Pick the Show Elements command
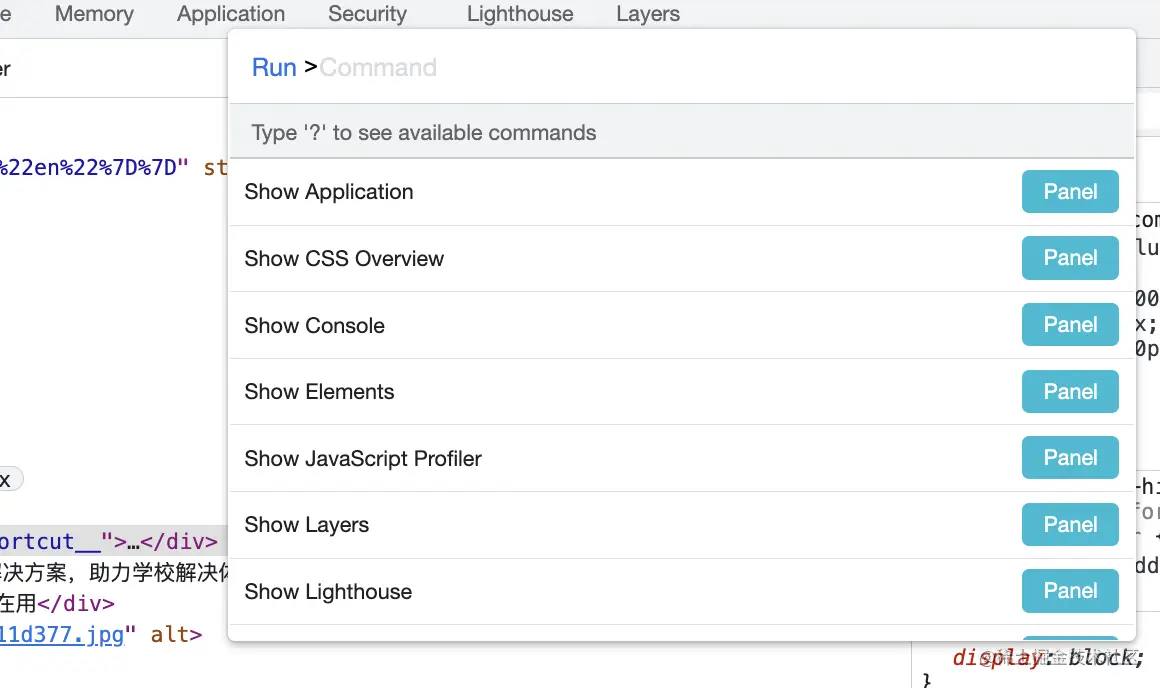Image resolution: width=1160 pixels, height=688 pixels. coord(320,392)
